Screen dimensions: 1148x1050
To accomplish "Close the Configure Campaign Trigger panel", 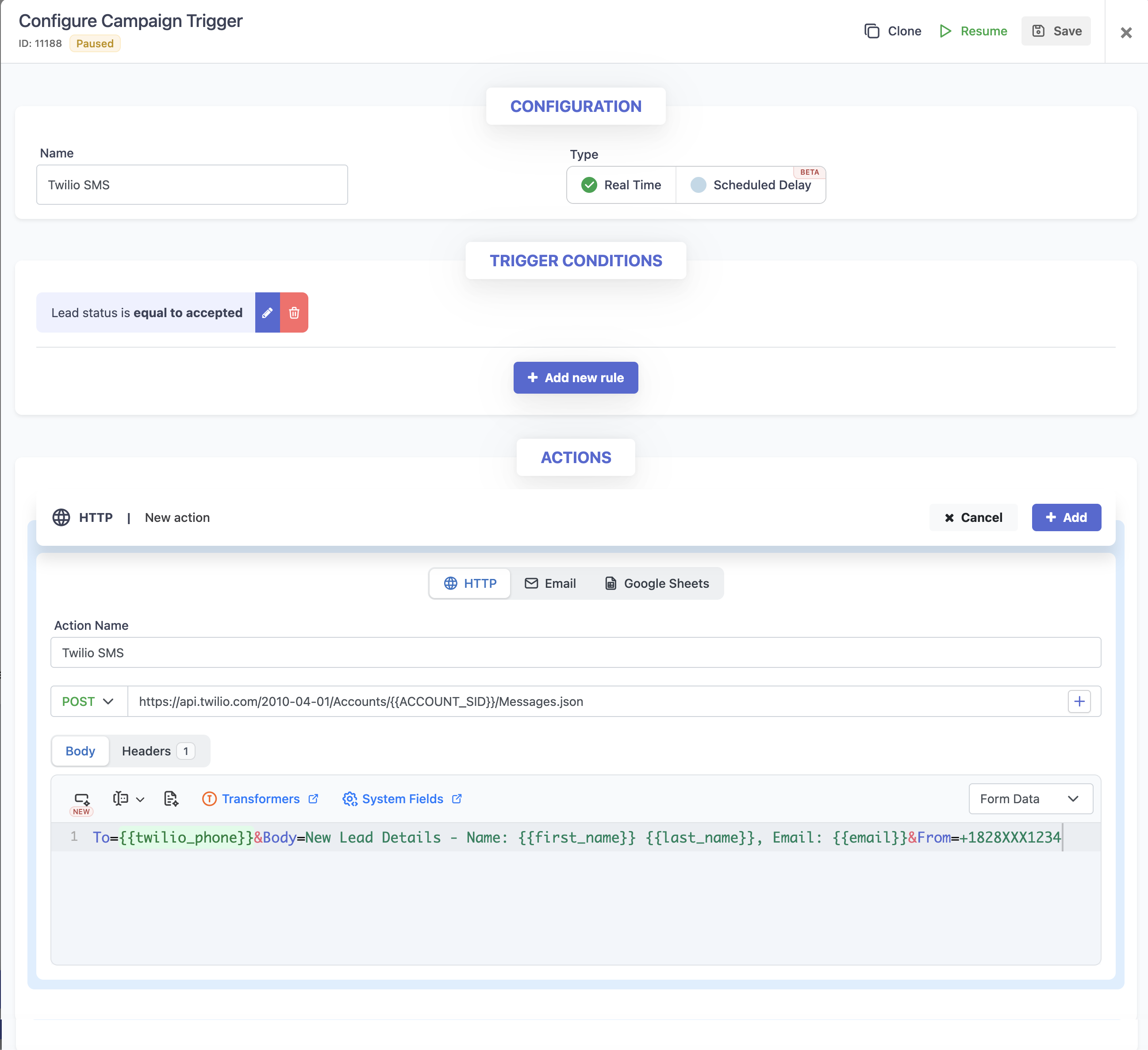I will 1126,32.
